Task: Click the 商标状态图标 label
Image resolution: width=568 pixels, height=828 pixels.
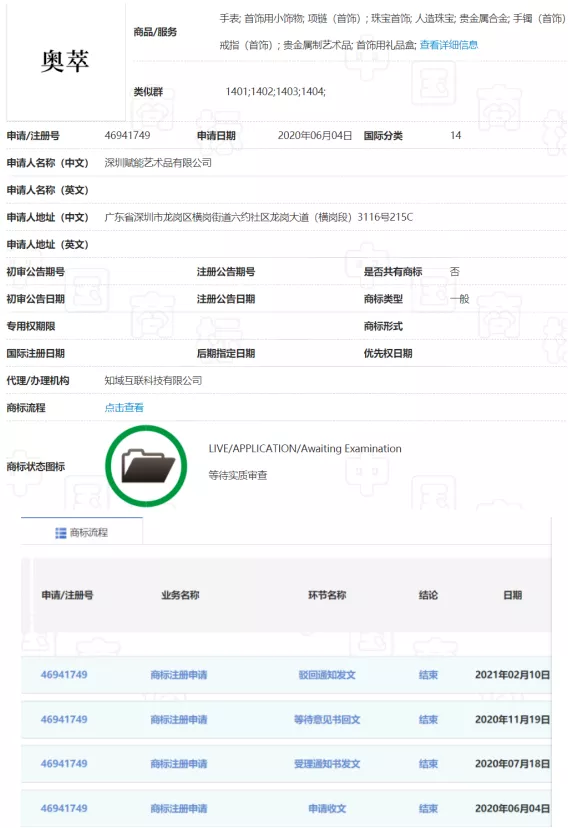Action: (35, 466)
